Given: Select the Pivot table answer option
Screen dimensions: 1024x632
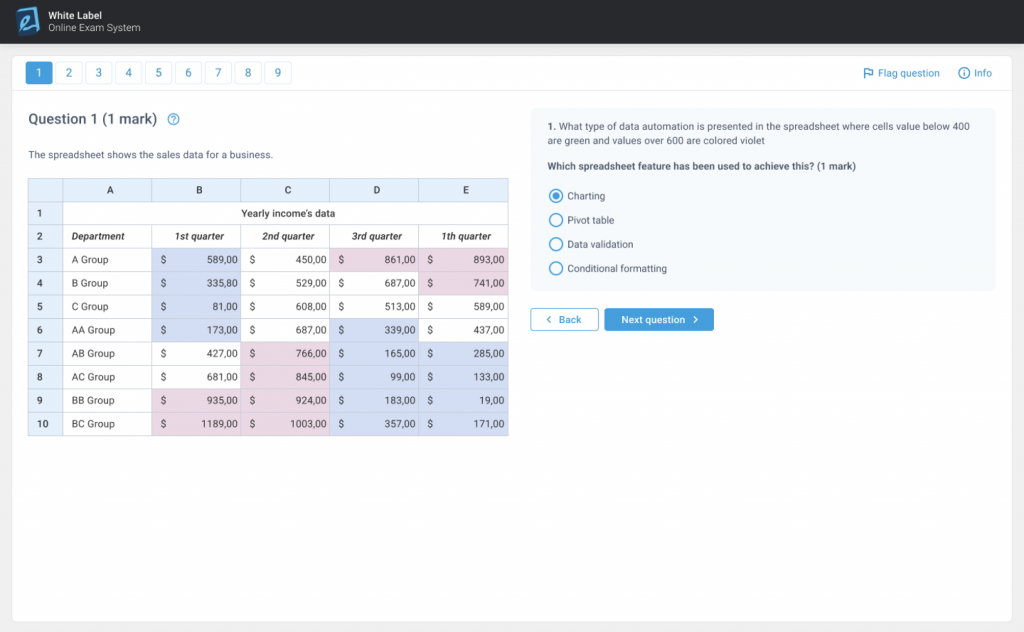Looking at the screenshot, I should coord(556,220).
